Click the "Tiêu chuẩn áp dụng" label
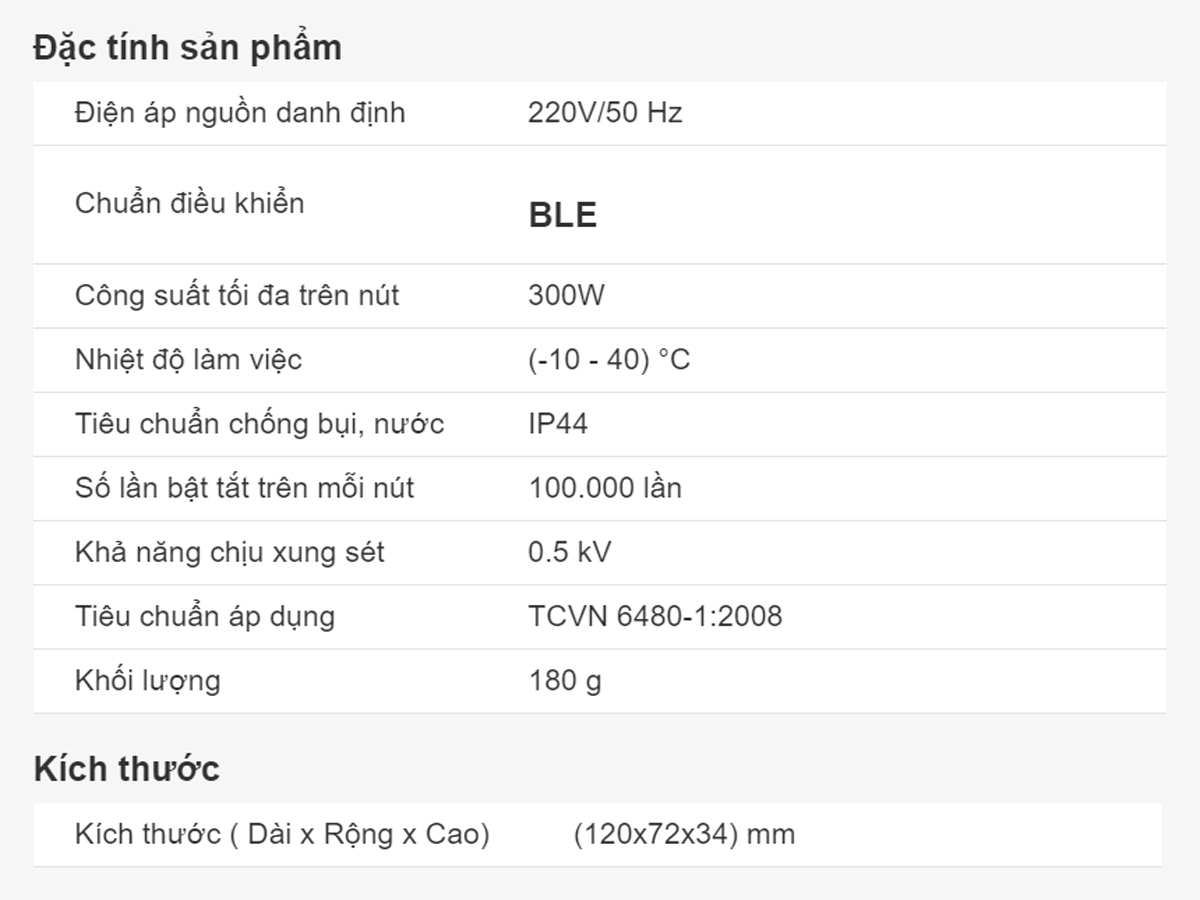Viewport: 1200px width, 900px height. (x=205, y=616)
